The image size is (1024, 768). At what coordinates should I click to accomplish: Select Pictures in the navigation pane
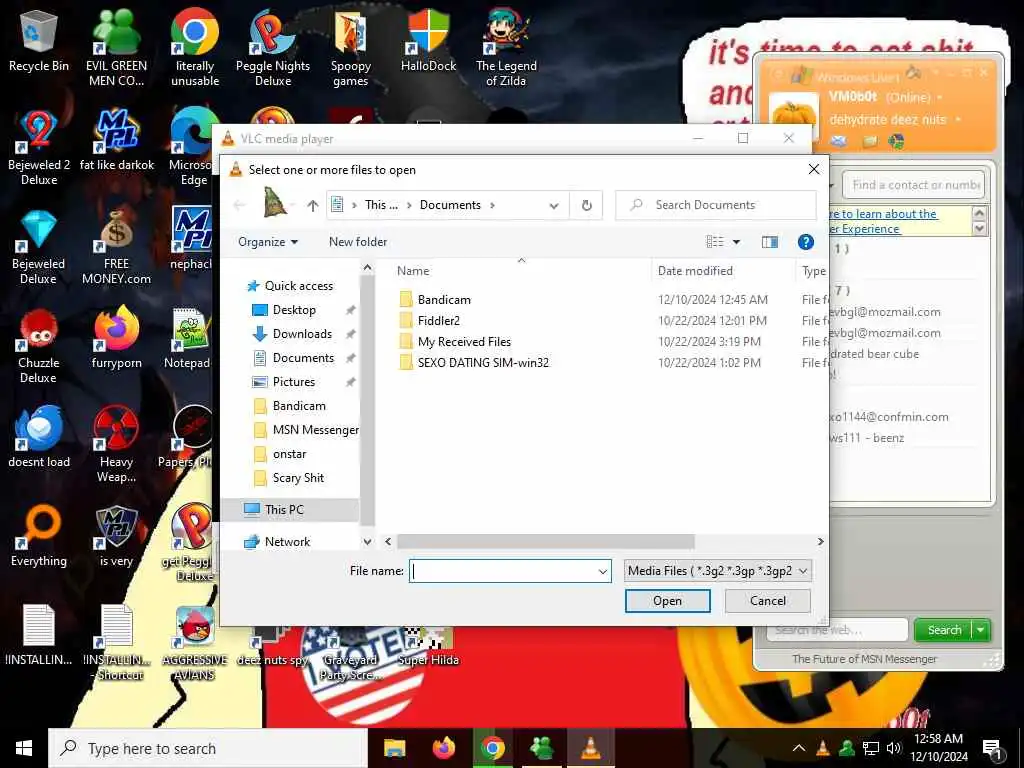pyautogui.click(x=293, y=382)
